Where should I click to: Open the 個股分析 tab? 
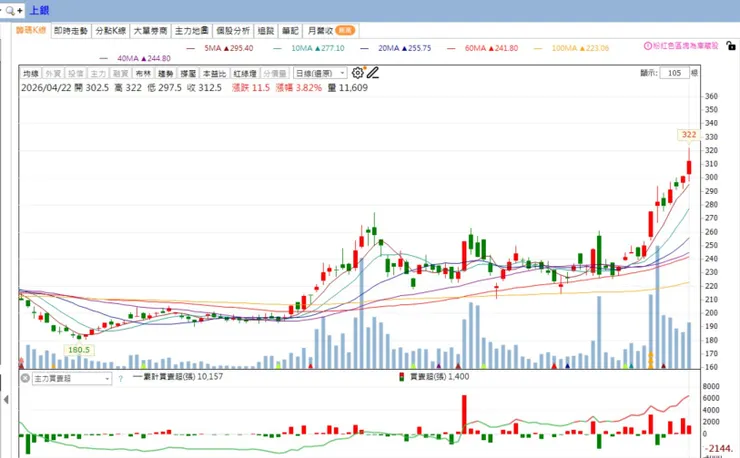[x=233, y=31]
